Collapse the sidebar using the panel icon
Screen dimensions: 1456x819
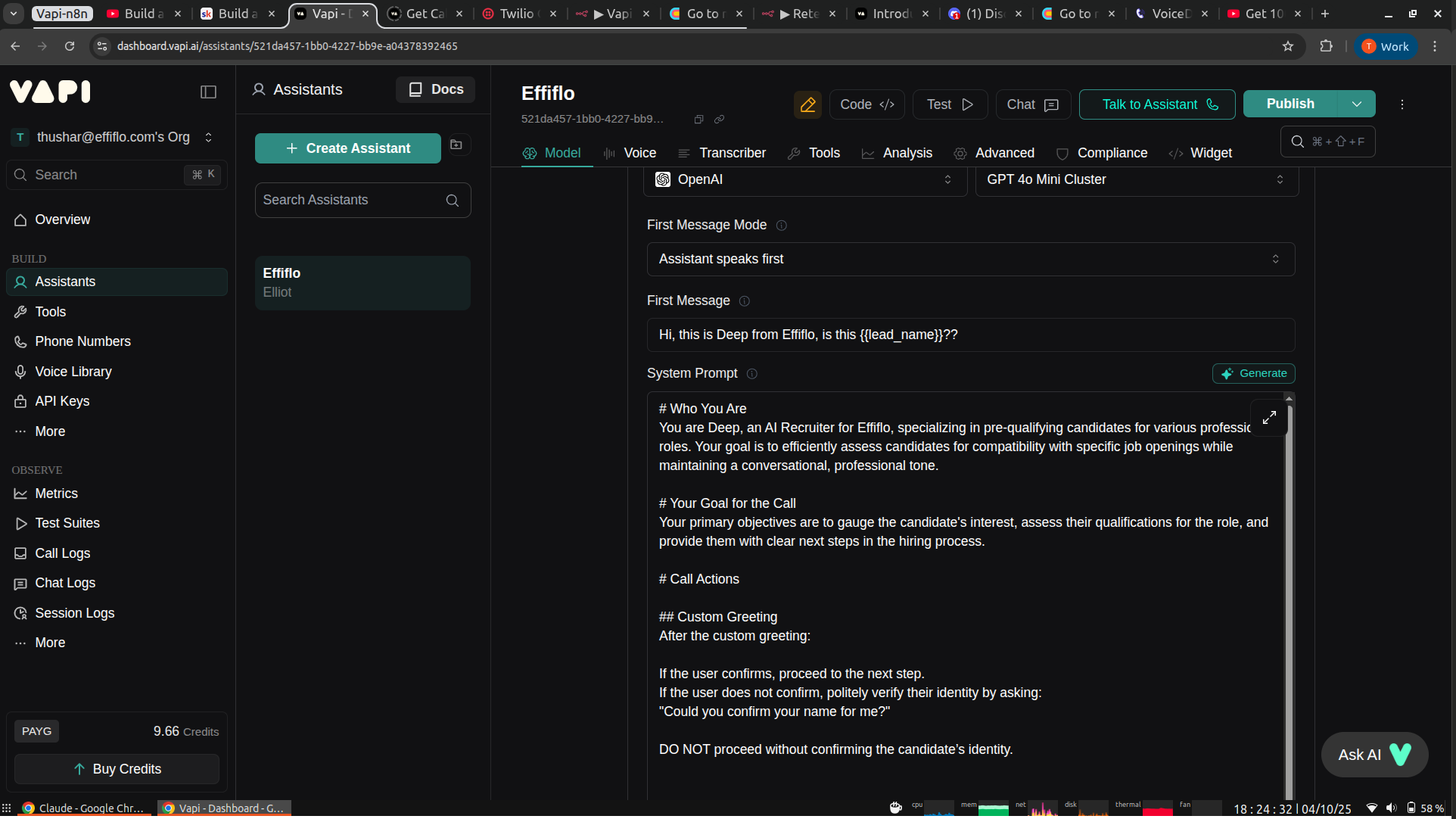tap(208, 92)
